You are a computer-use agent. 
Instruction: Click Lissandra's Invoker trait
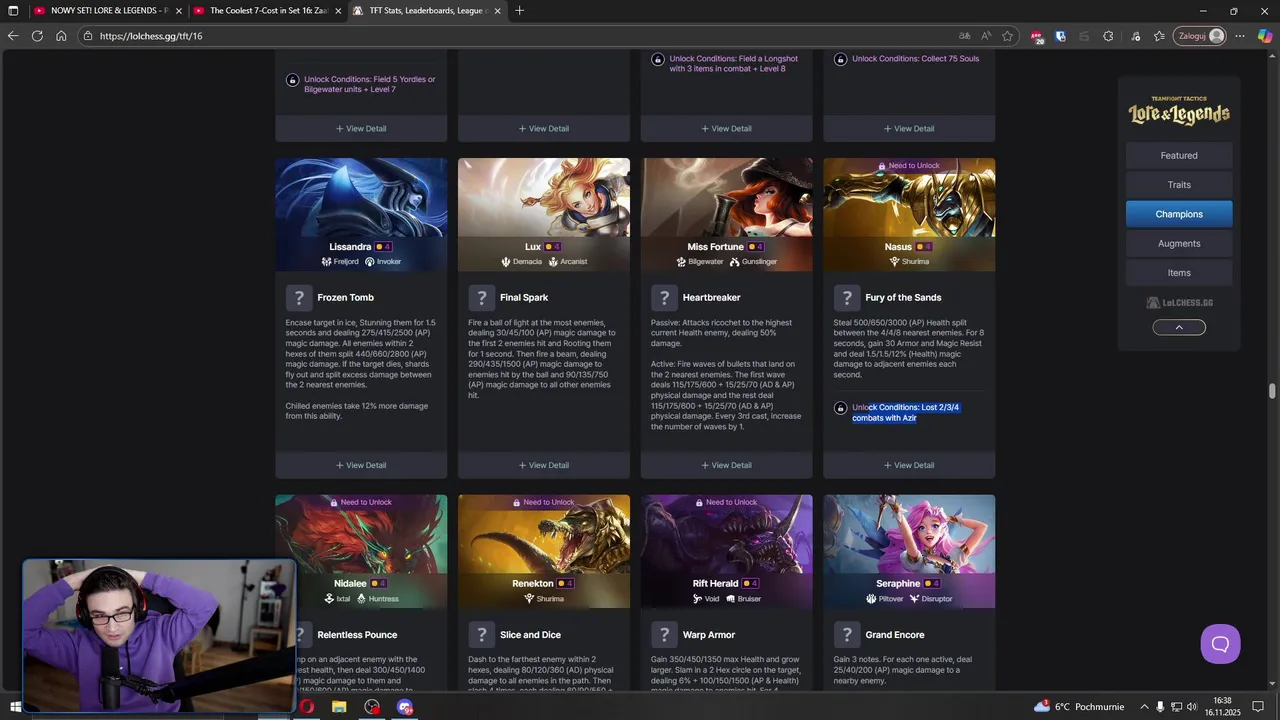click(383, 262)
